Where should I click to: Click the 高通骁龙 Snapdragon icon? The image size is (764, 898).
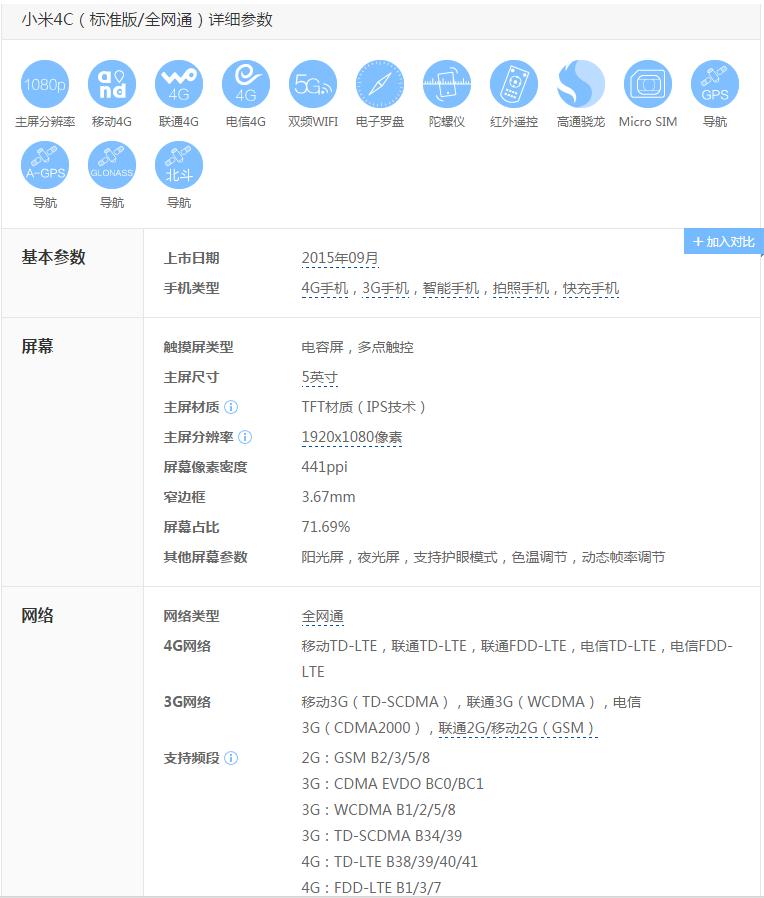pos(581,84)
